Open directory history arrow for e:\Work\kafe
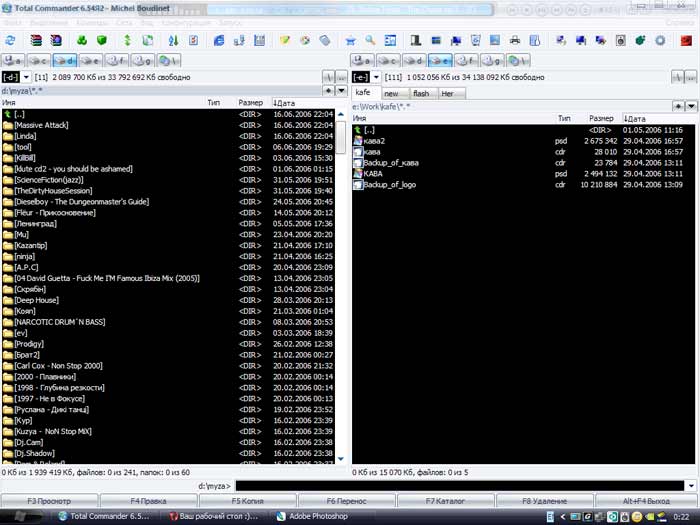The height and width of the screenshot is (525, 700). (x=692, y=107)
